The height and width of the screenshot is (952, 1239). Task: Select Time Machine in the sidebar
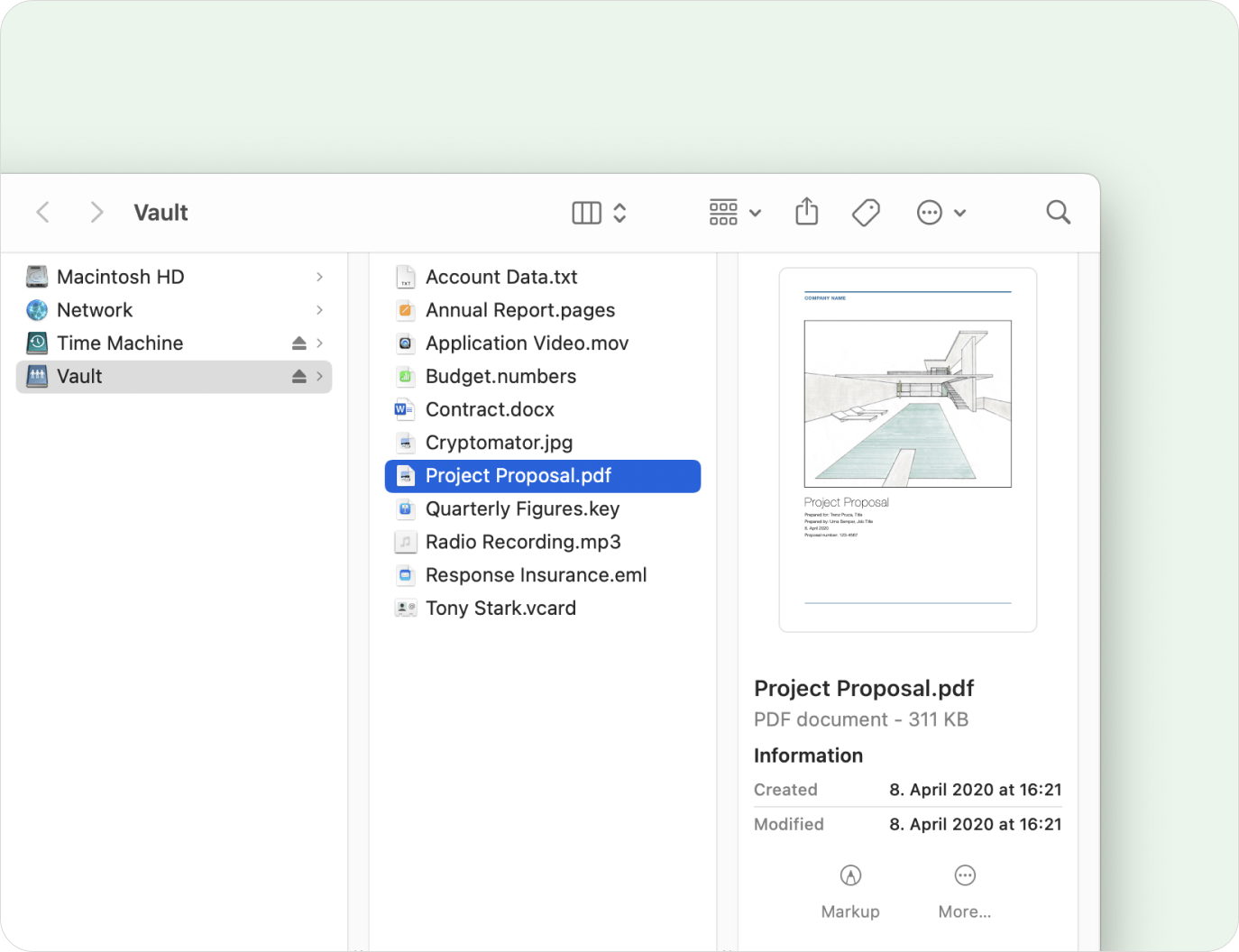point(120,343)
